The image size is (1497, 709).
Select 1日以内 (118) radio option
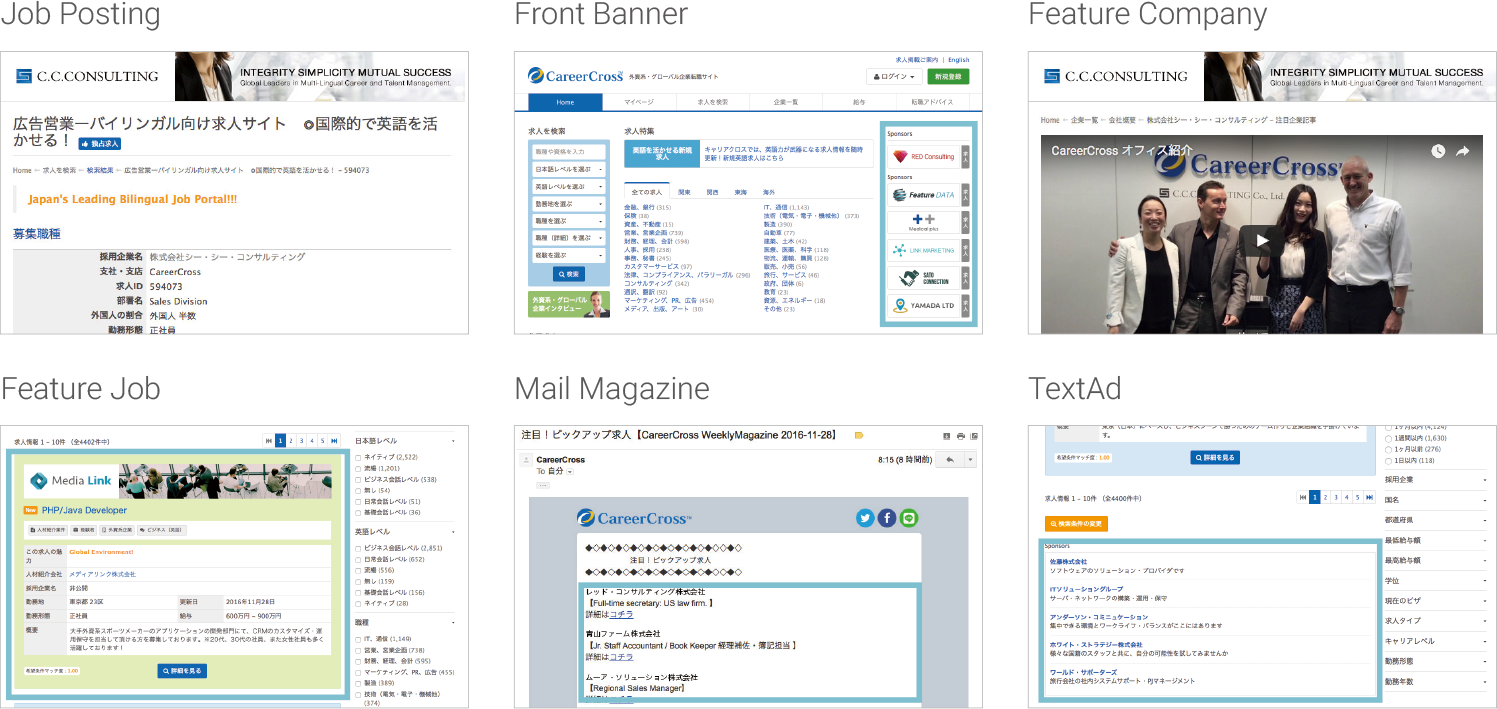click(x=1387, y=460)
